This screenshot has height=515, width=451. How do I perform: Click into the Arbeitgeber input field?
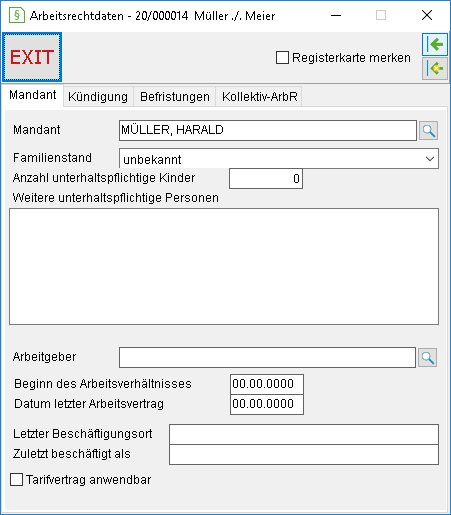tap(267, 357)
